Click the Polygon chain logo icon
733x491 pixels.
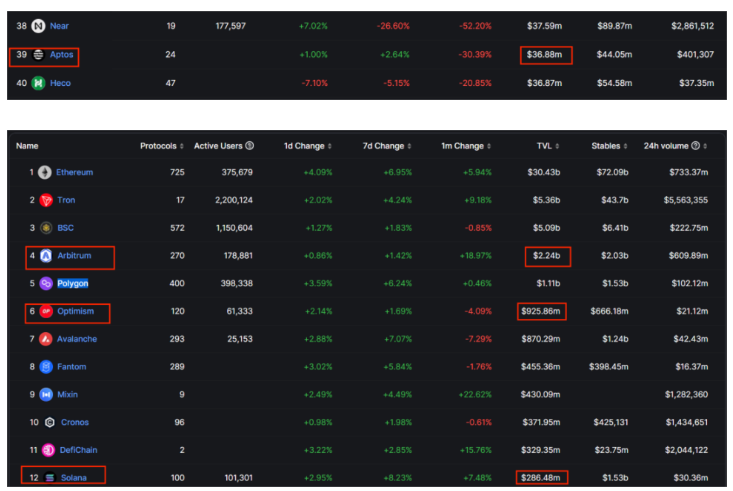tap(46, 283)
